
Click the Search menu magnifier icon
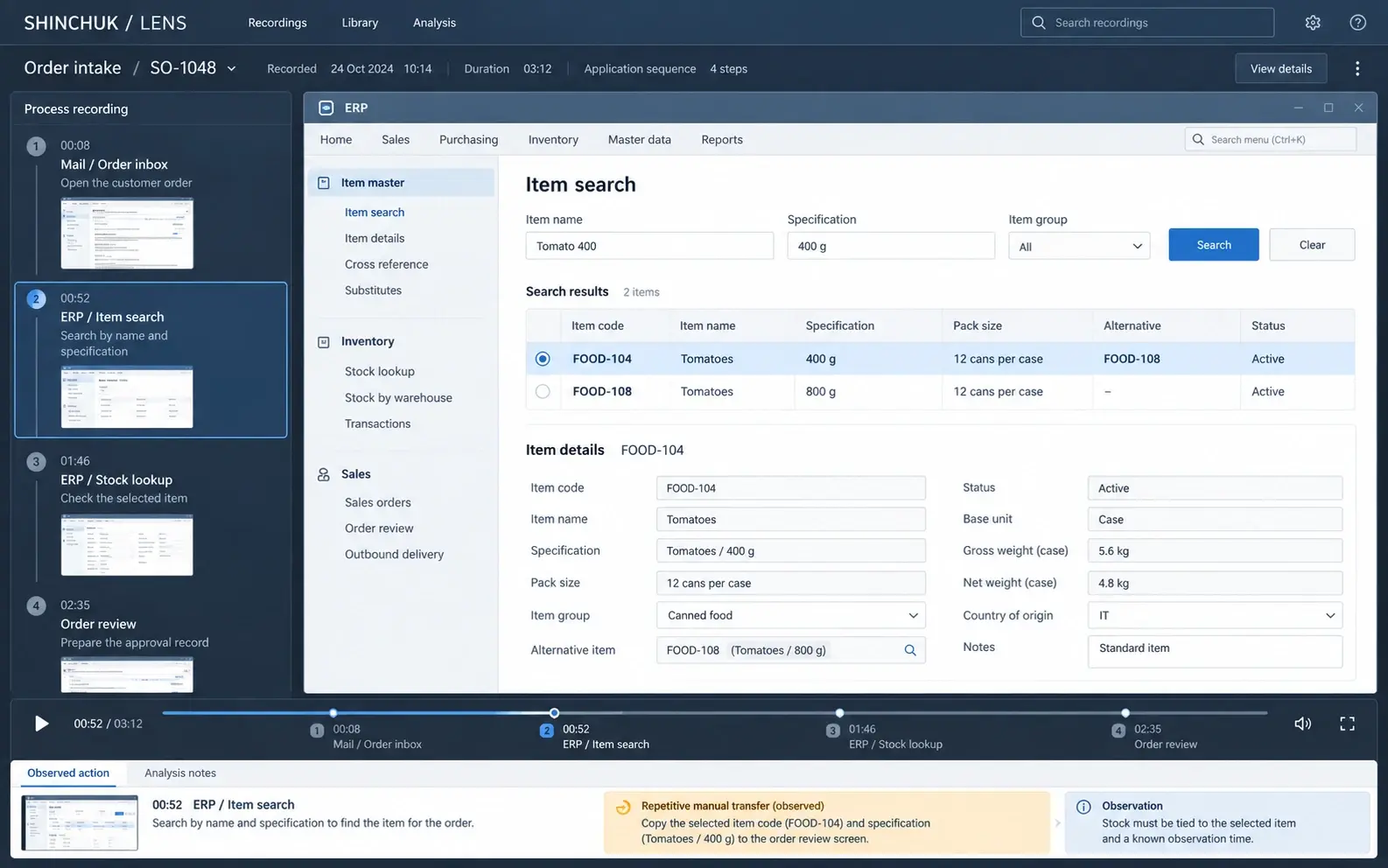pos(1198,139)
